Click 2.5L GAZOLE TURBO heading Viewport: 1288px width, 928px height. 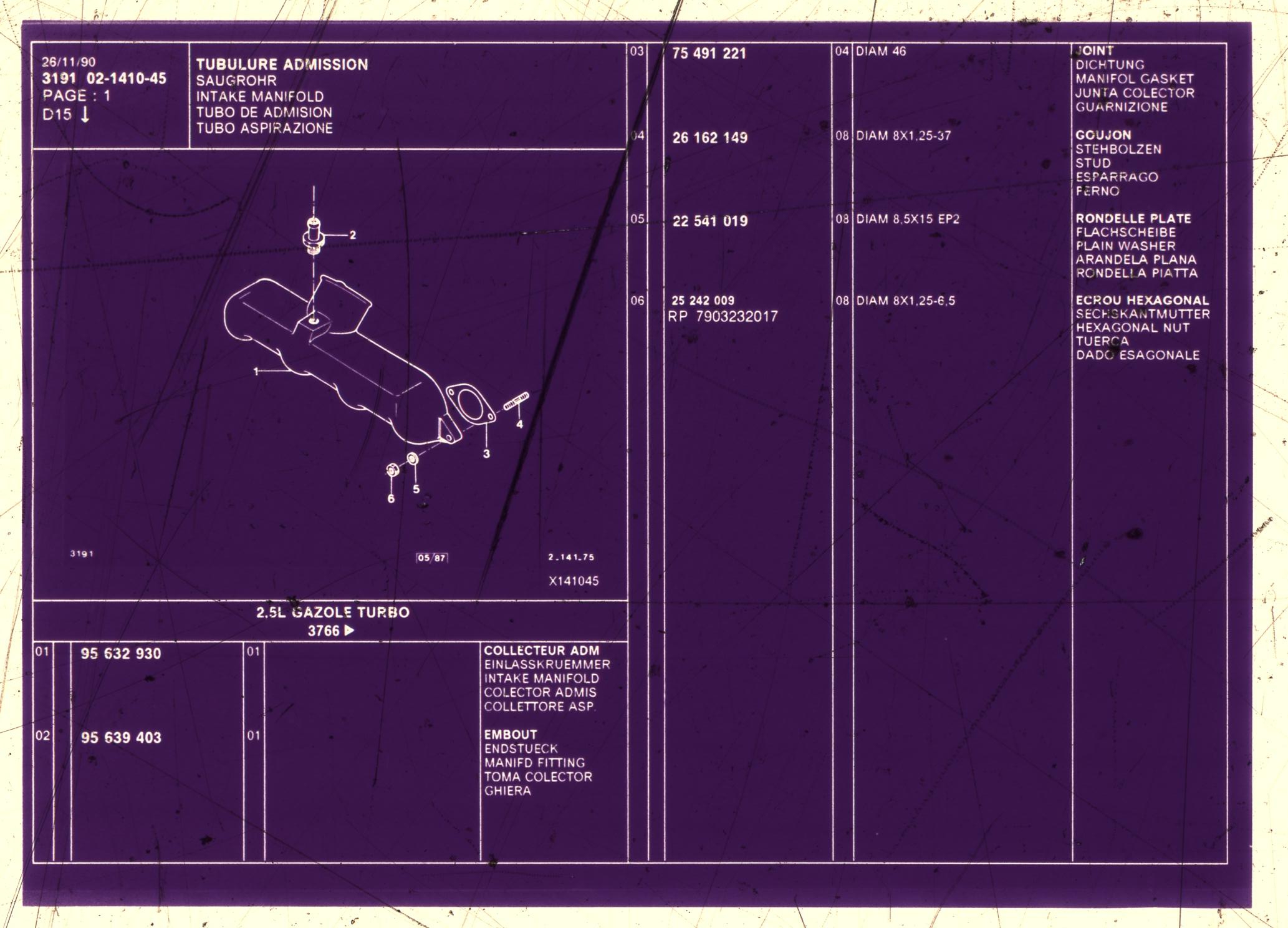333,612
